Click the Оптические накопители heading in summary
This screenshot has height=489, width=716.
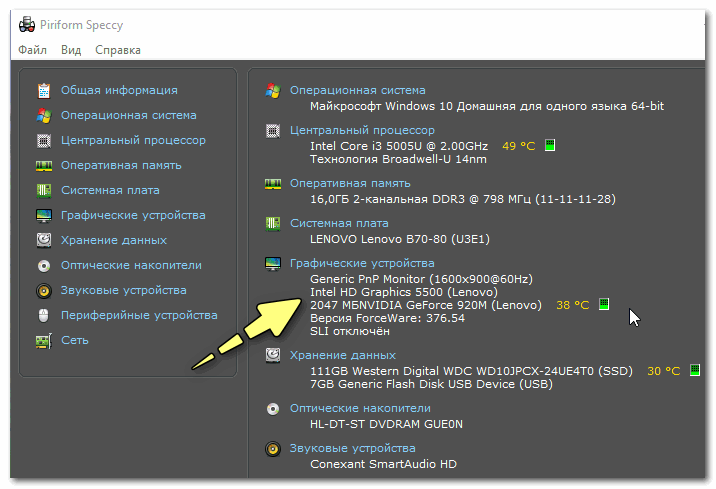(360, 409)
